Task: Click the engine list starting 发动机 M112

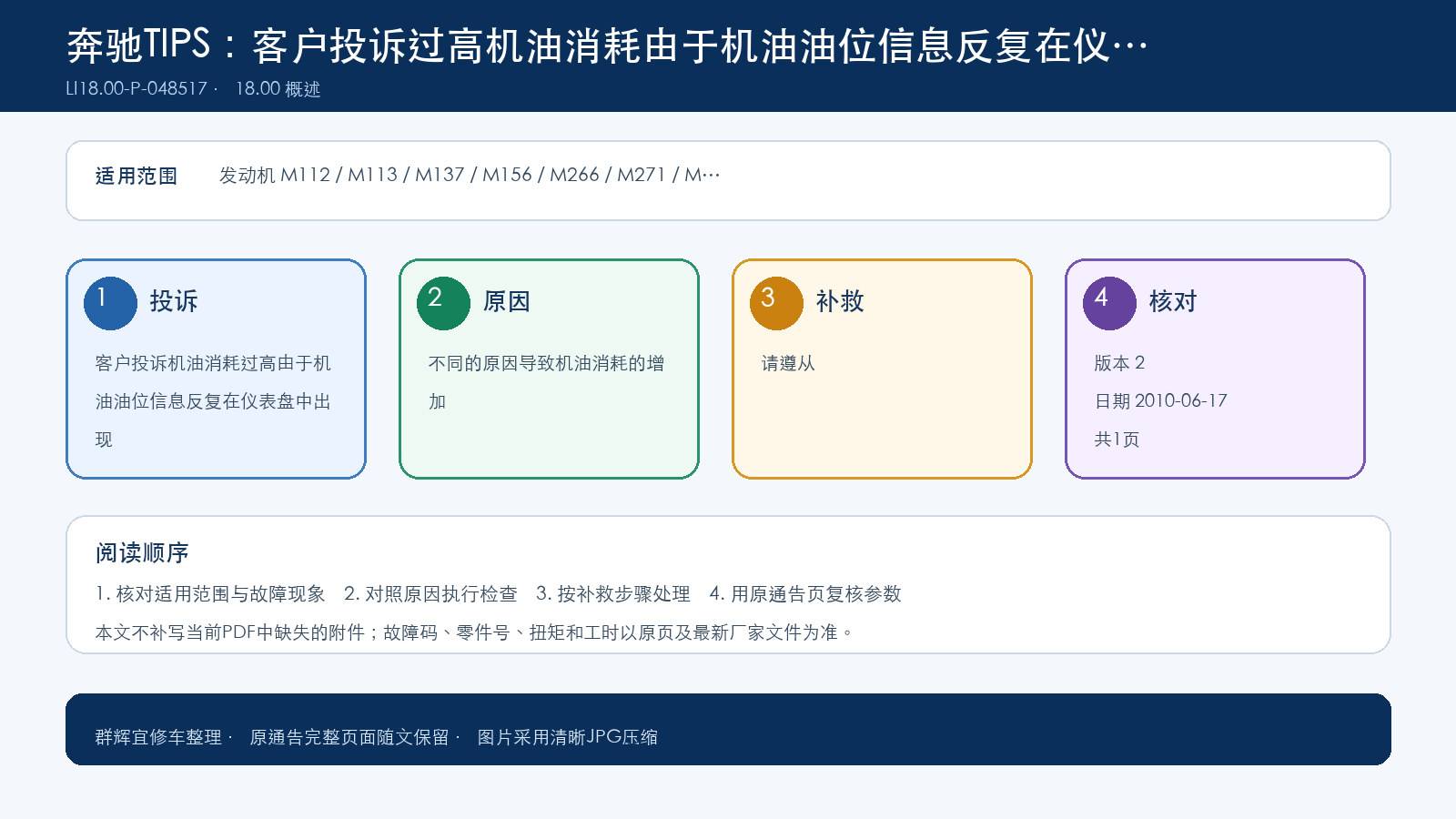Action: pyautogui.click(x=470, y=175)
